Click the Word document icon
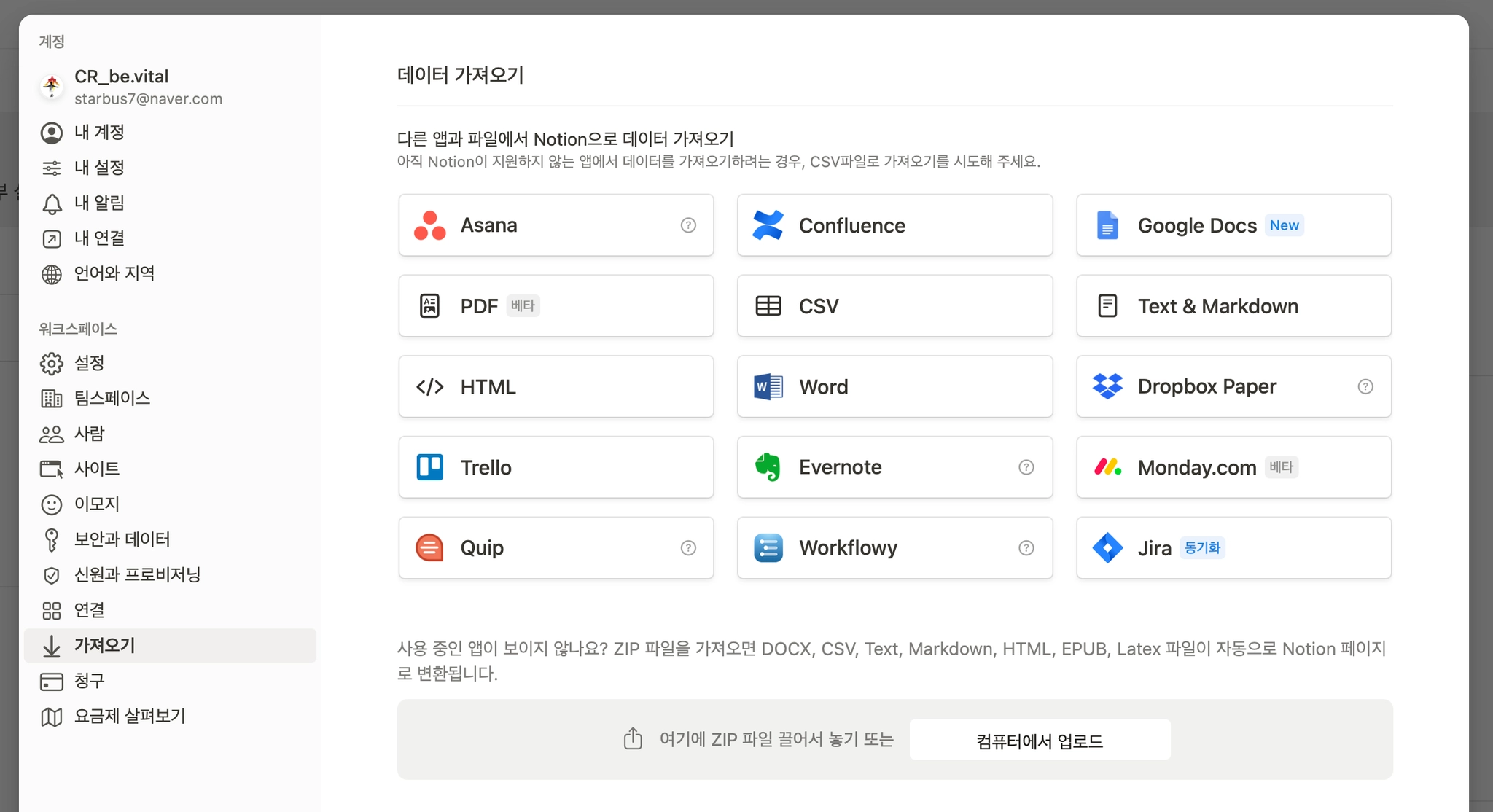 pyautogui.click(x=768, y=386)
